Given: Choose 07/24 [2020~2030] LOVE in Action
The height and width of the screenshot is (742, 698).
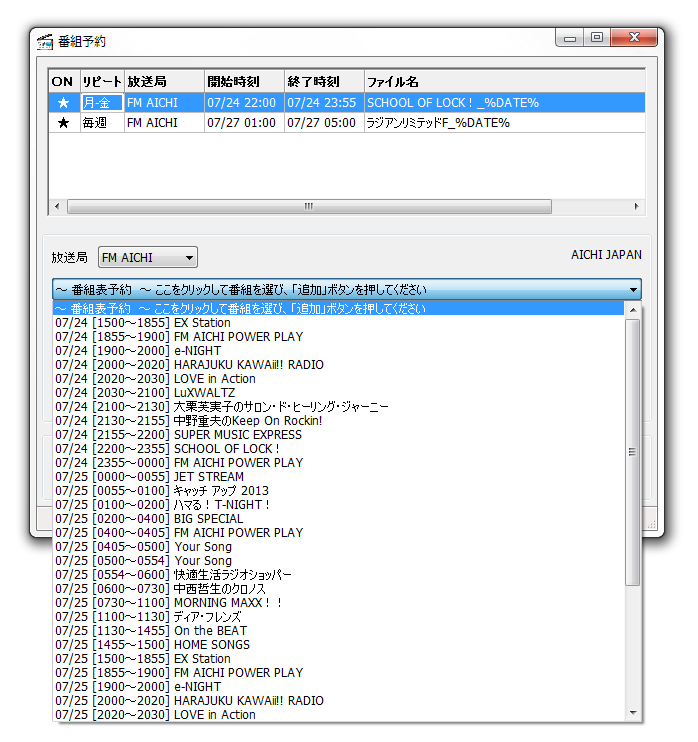Looking at the screenshot, I should (338, 379).
